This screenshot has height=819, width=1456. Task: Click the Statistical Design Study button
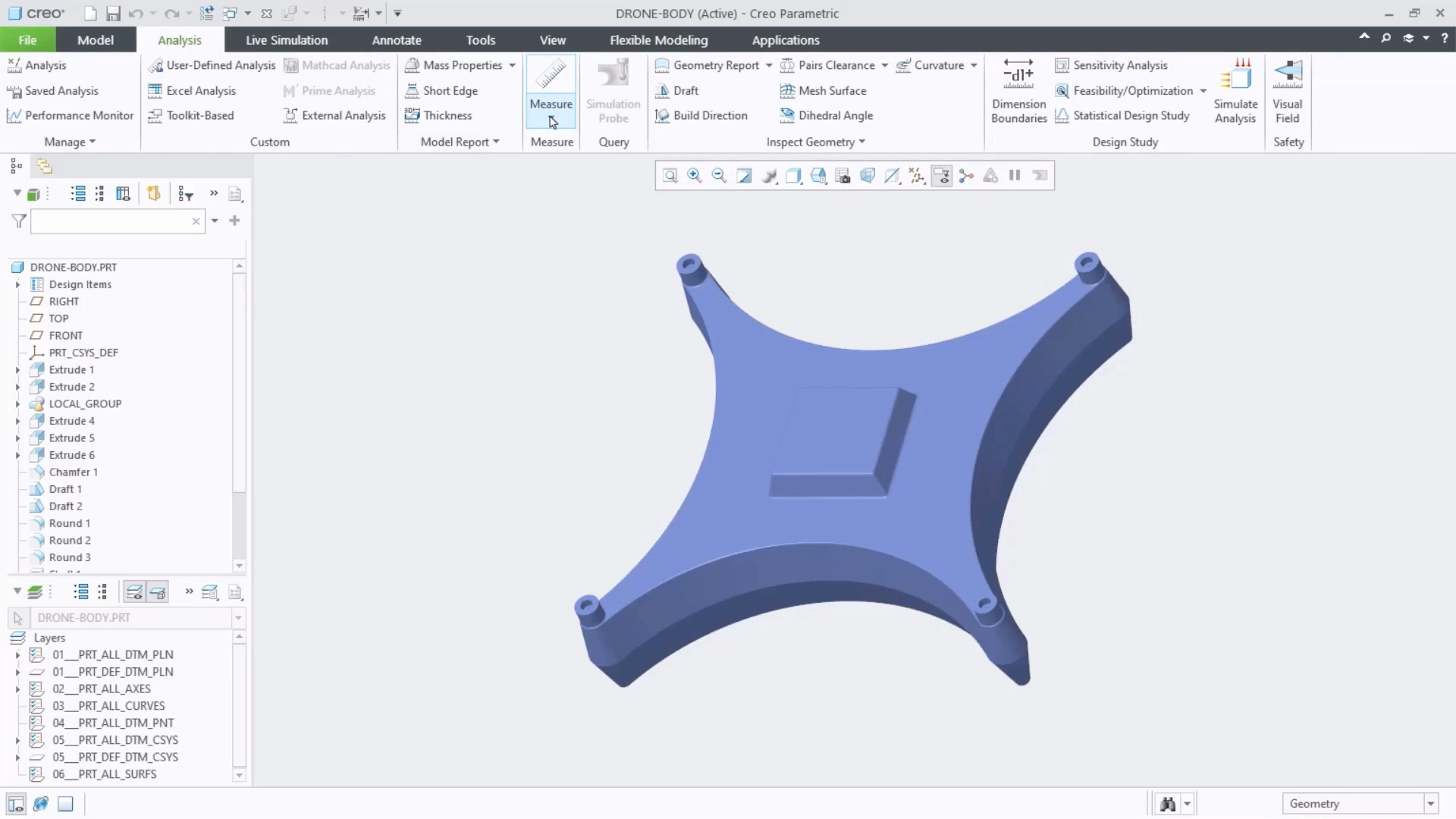[1122, 115]
